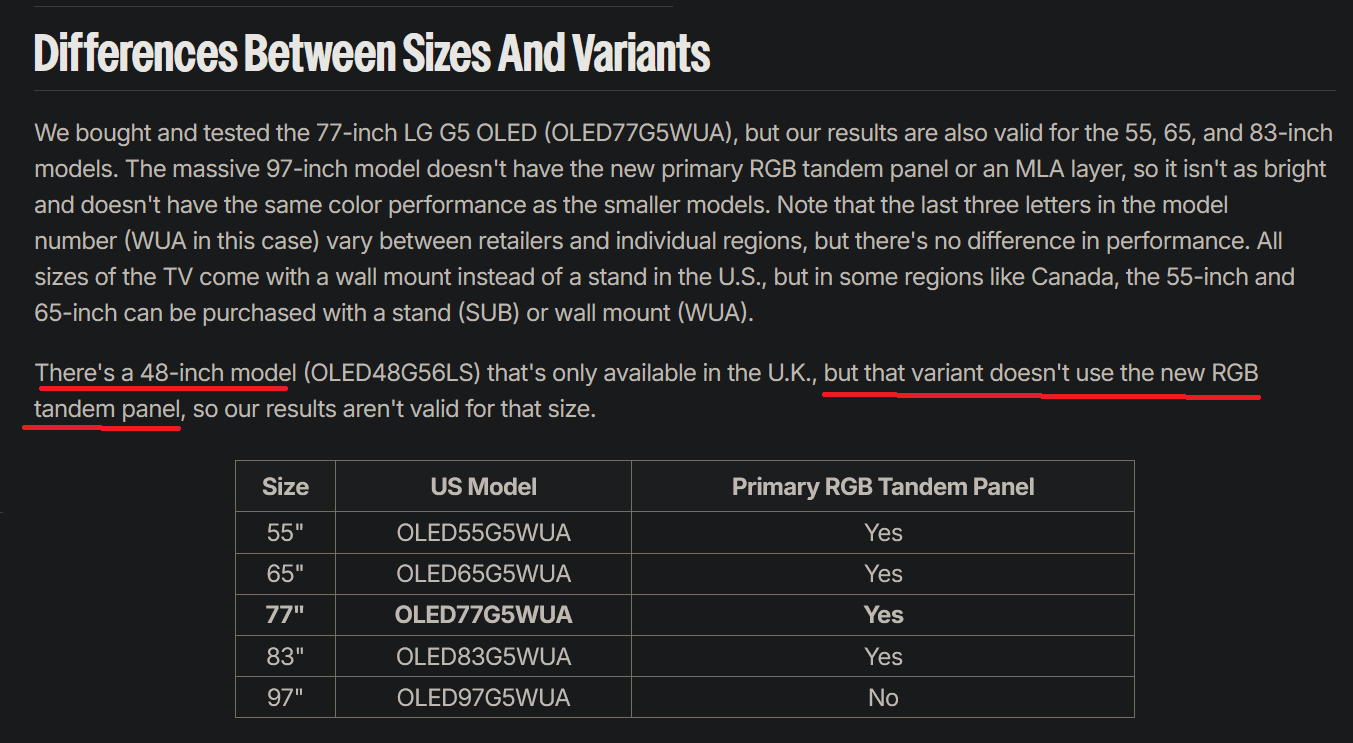Select the OLED65G5WUA model cell
The image size is (1353, 743).
[483, 574]
